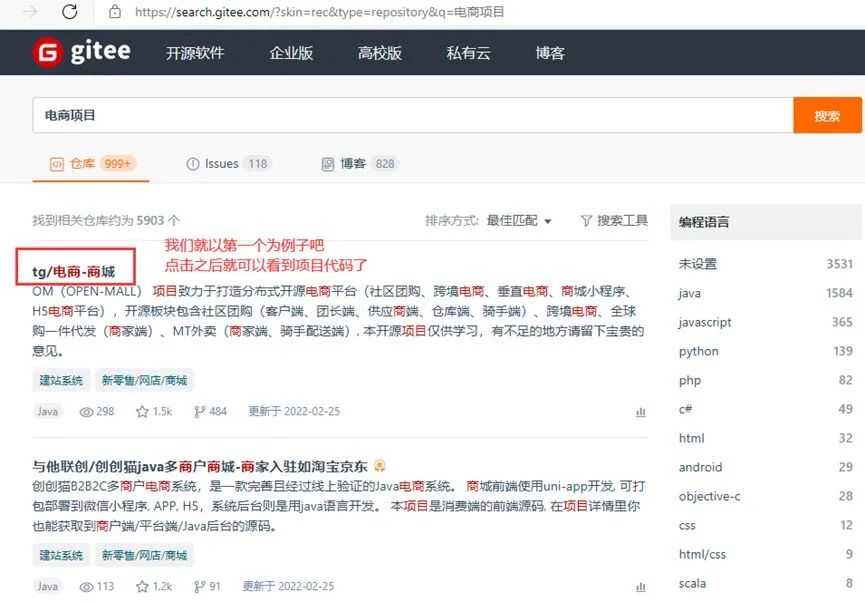Go to the 企业版 navigation item

click(291, 53)
